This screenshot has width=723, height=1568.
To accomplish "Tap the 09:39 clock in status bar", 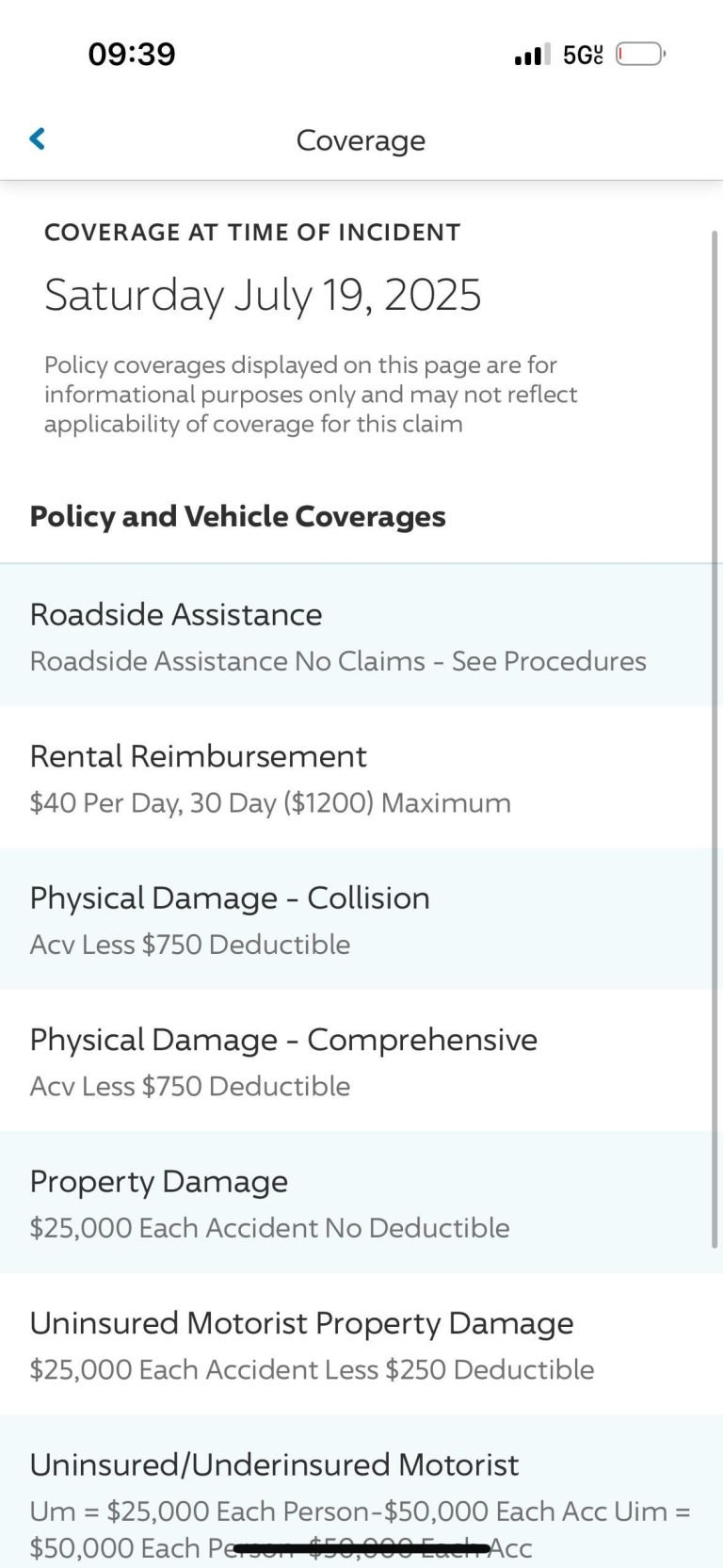I will 132,54.
